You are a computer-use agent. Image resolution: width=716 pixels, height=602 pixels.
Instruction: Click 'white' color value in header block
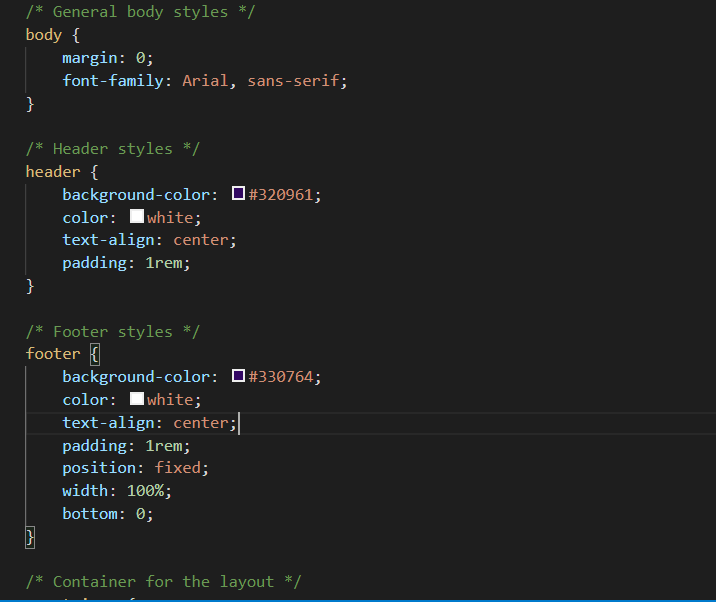(x=170, y=218)
